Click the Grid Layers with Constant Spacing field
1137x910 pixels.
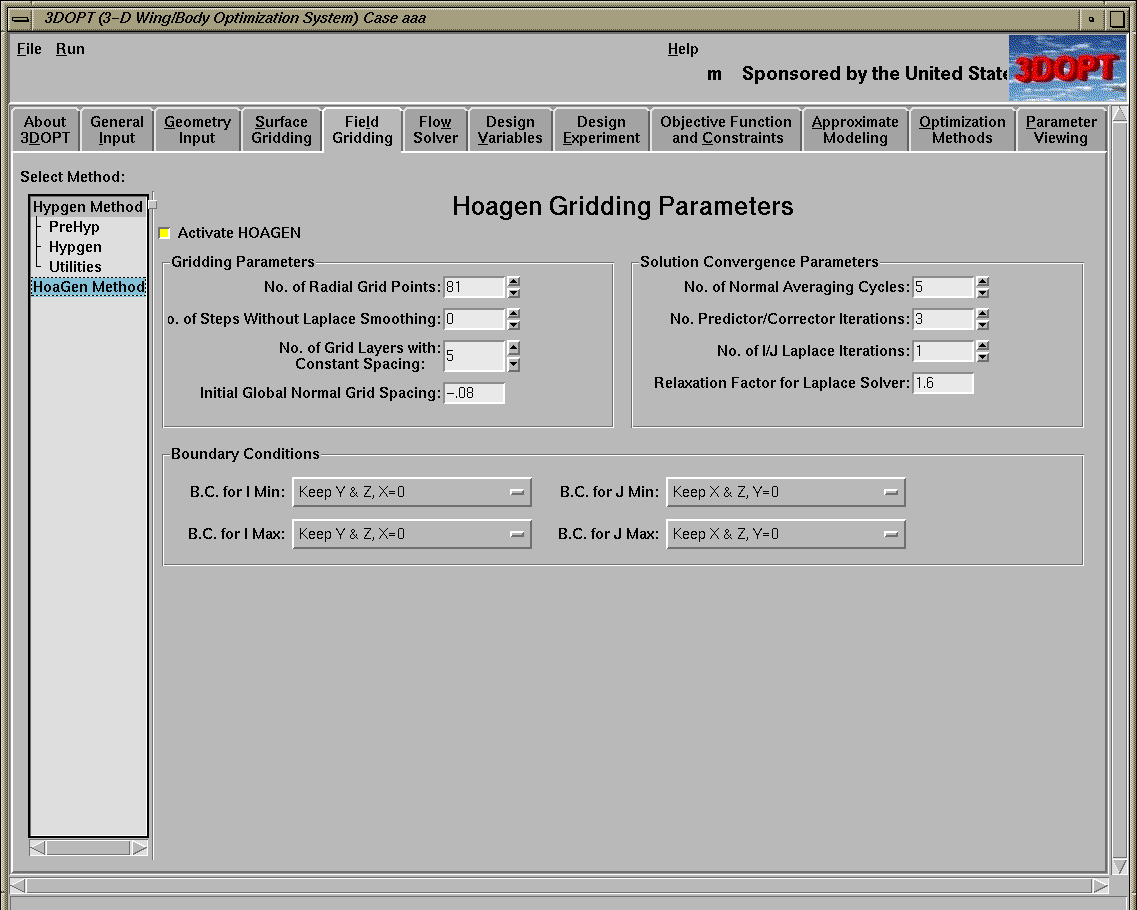click(474, 356)
